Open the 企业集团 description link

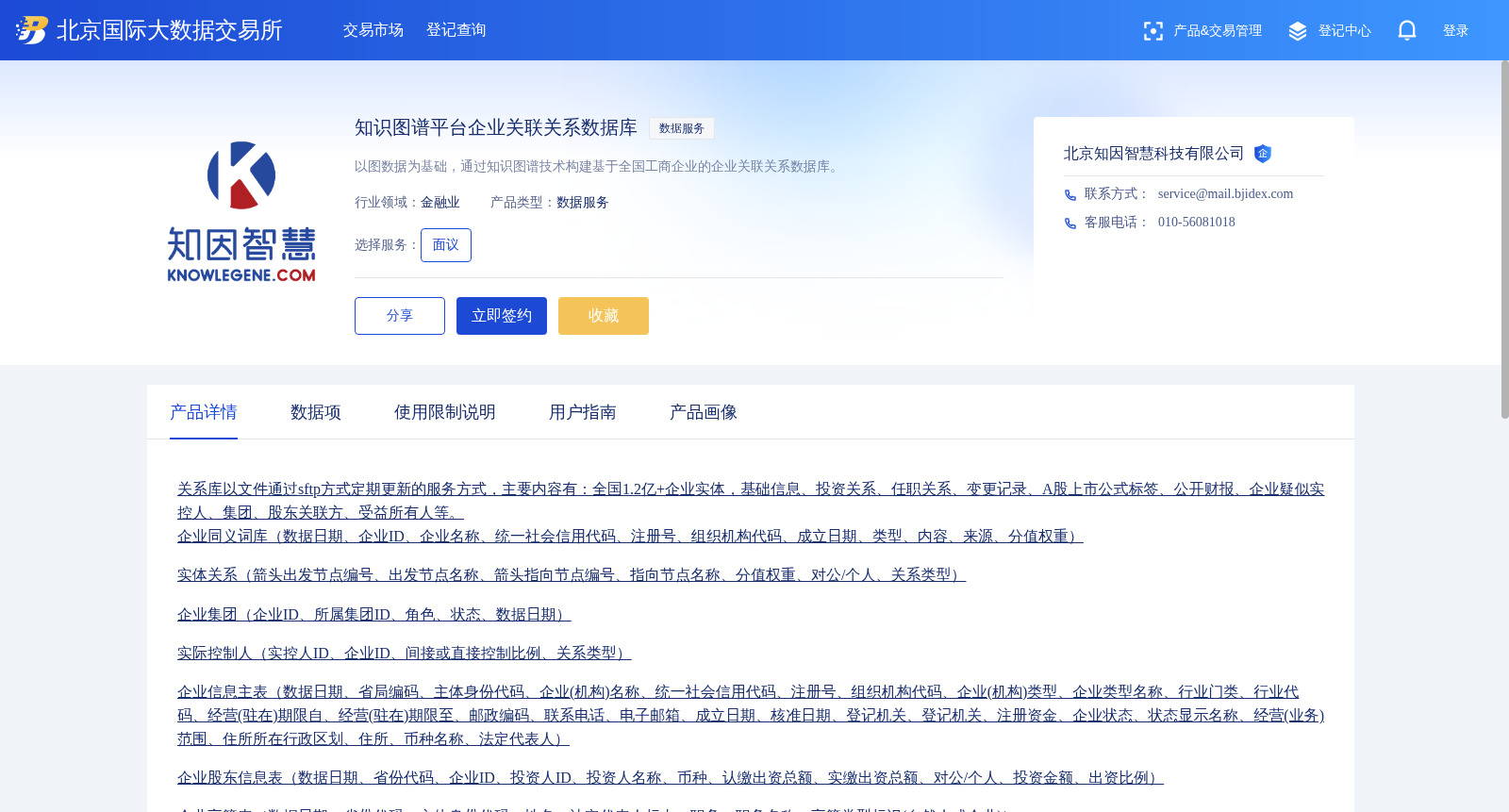coord(374,614)
